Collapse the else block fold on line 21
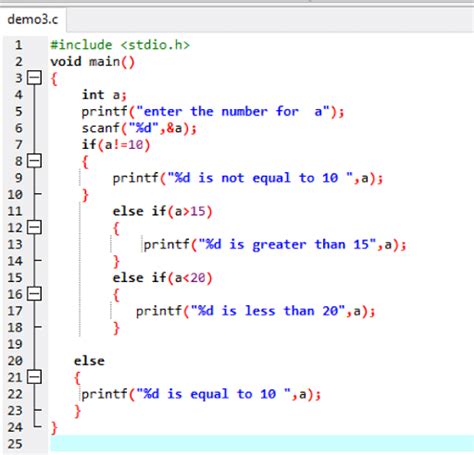This screenshot has height=455, width=474. click(x=34, y=377)
